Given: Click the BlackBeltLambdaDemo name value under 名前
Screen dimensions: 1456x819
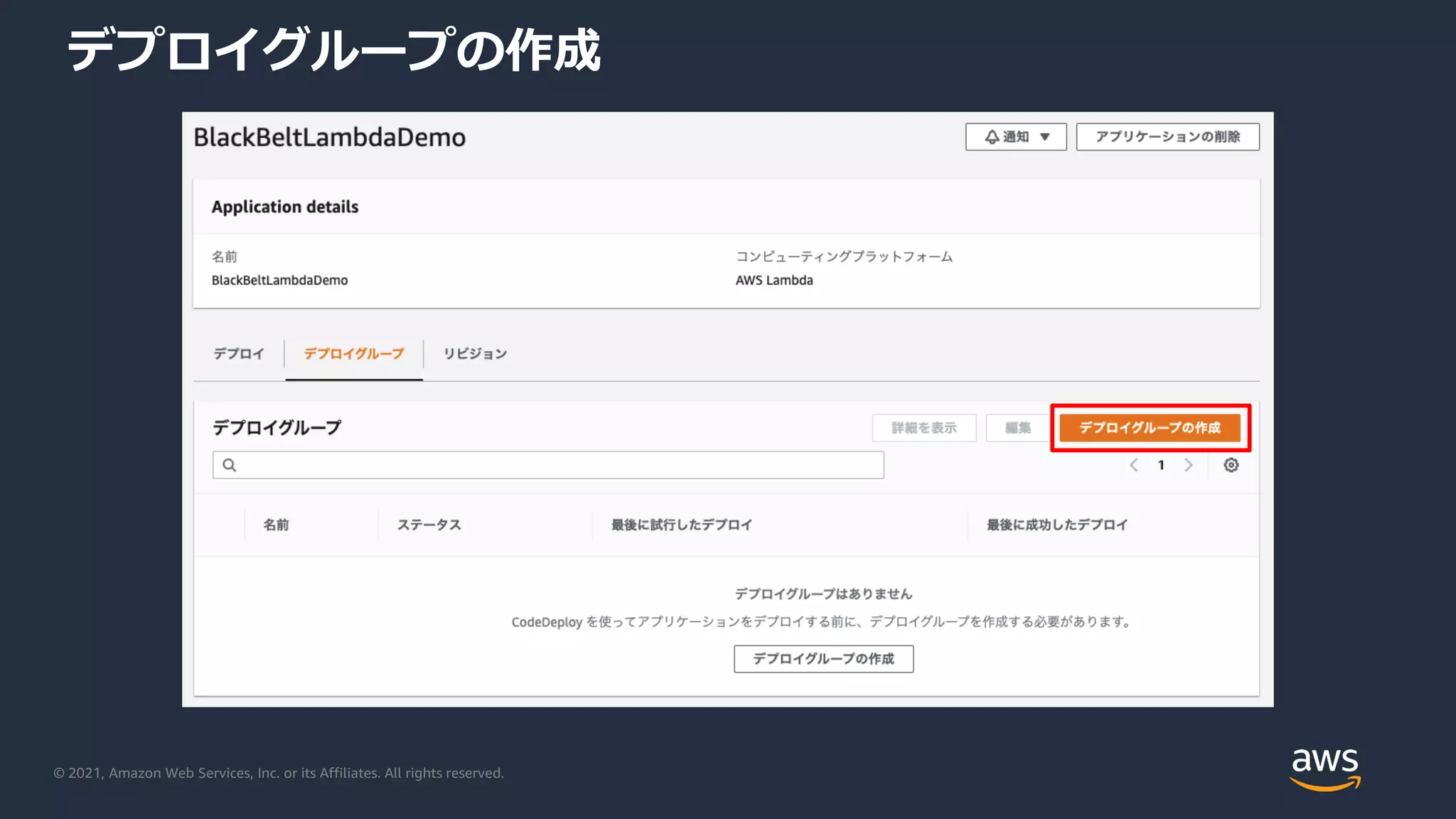Looking at the screenshot, I should [x=279, y=280].
